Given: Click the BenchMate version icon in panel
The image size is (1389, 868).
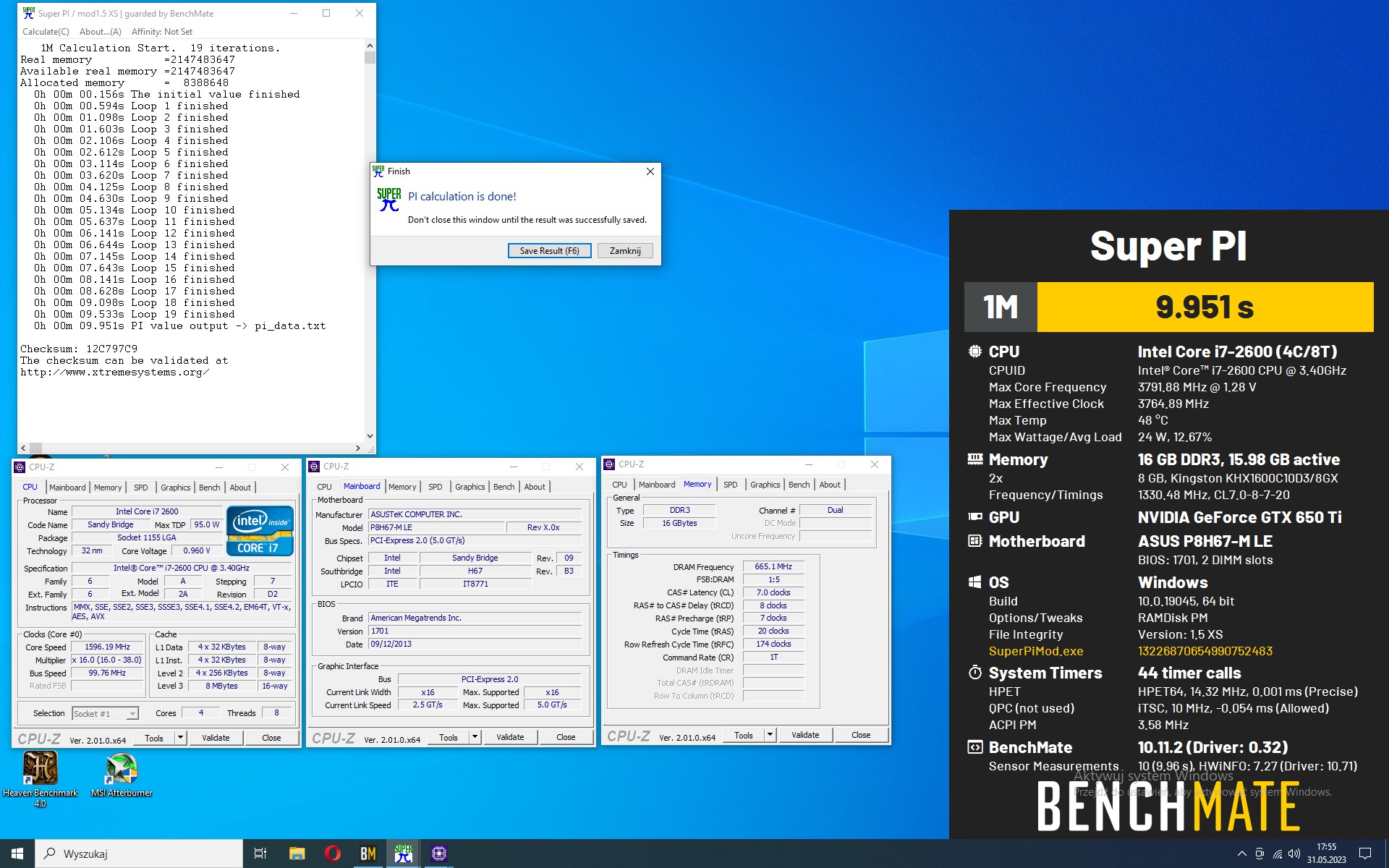Looking at the screenshot, I should coord(975,747).
